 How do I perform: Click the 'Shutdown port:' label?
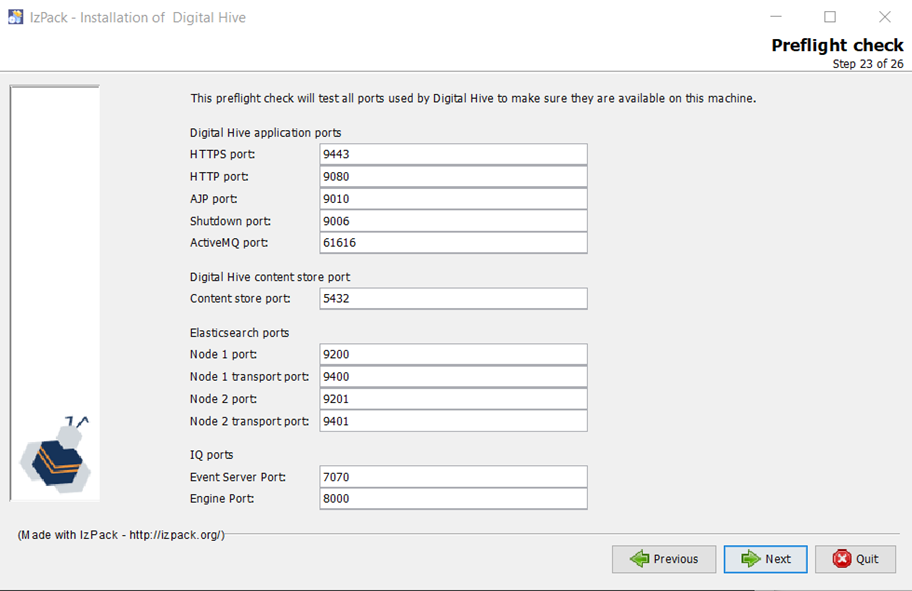coord(230,221)
